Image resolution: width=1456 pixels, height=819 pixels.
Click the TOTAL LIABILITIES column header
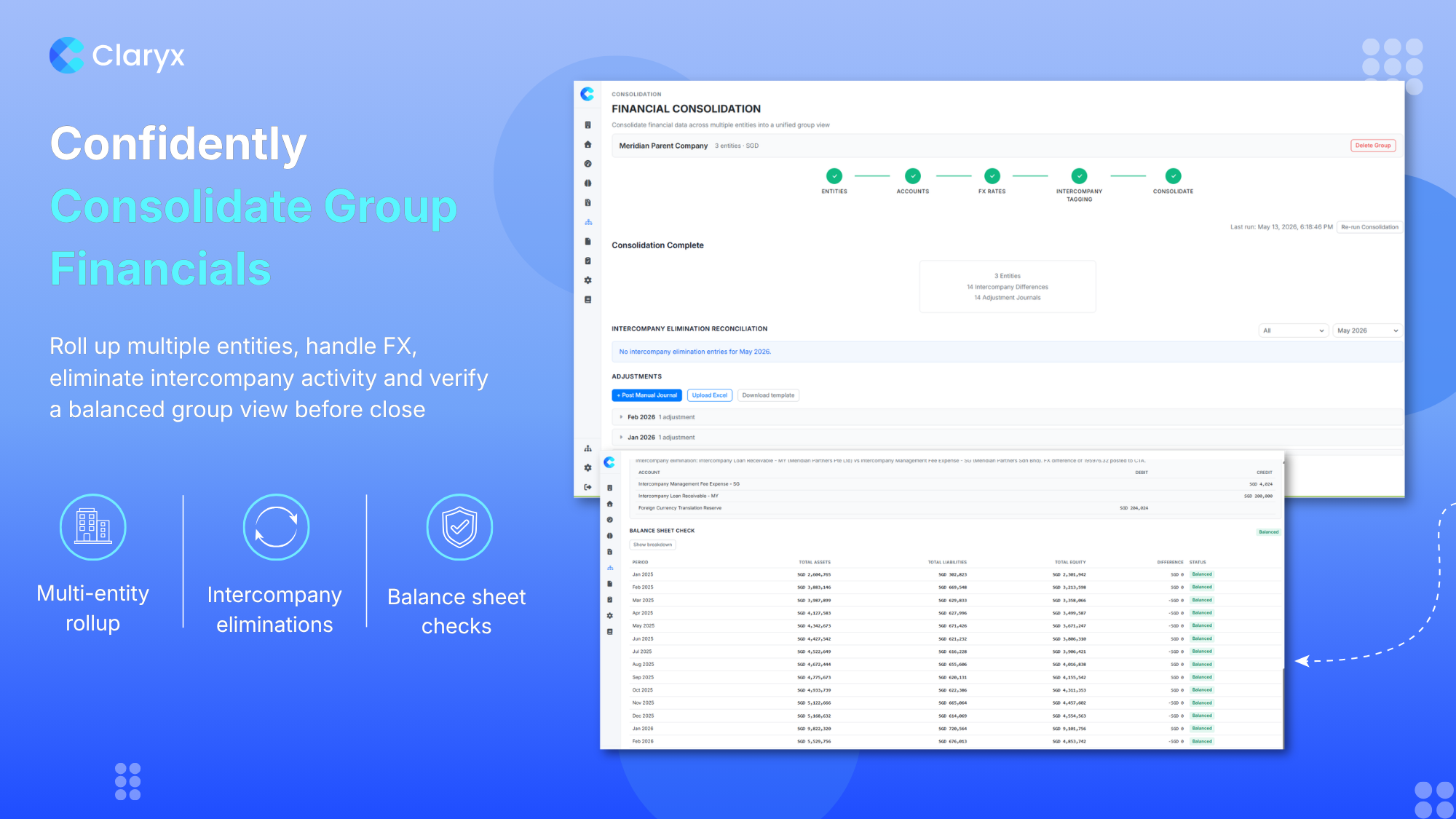coord(947,562)
